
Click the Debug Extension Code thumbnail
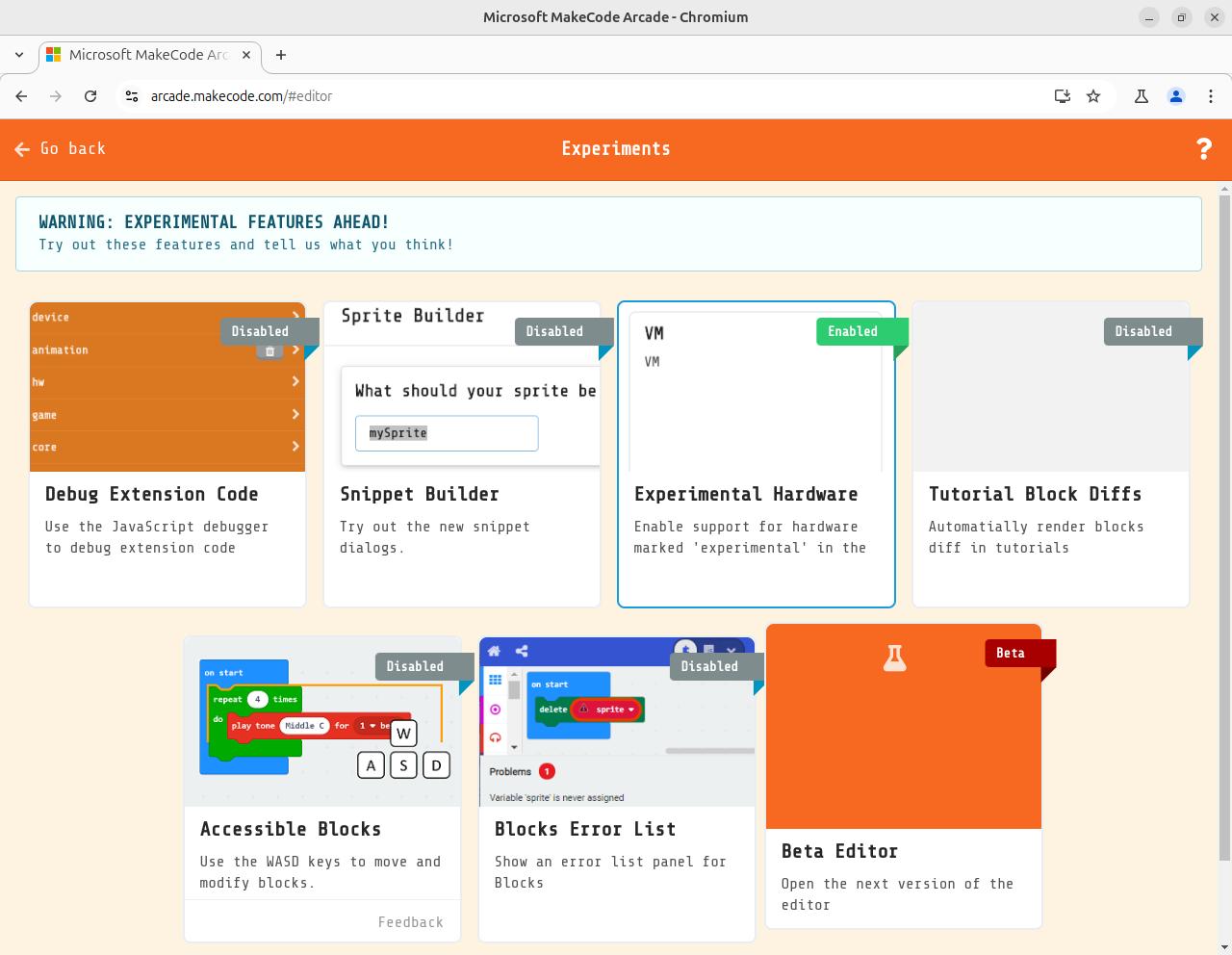167,387
